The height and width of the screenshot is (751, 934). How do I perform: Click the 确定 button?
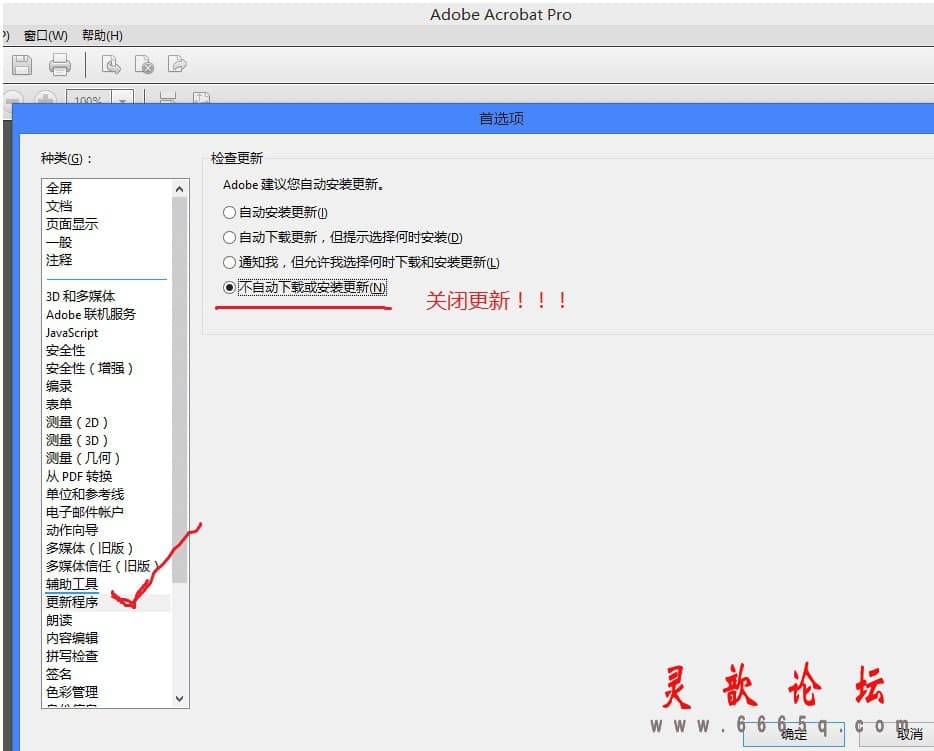tap(793, 734)
